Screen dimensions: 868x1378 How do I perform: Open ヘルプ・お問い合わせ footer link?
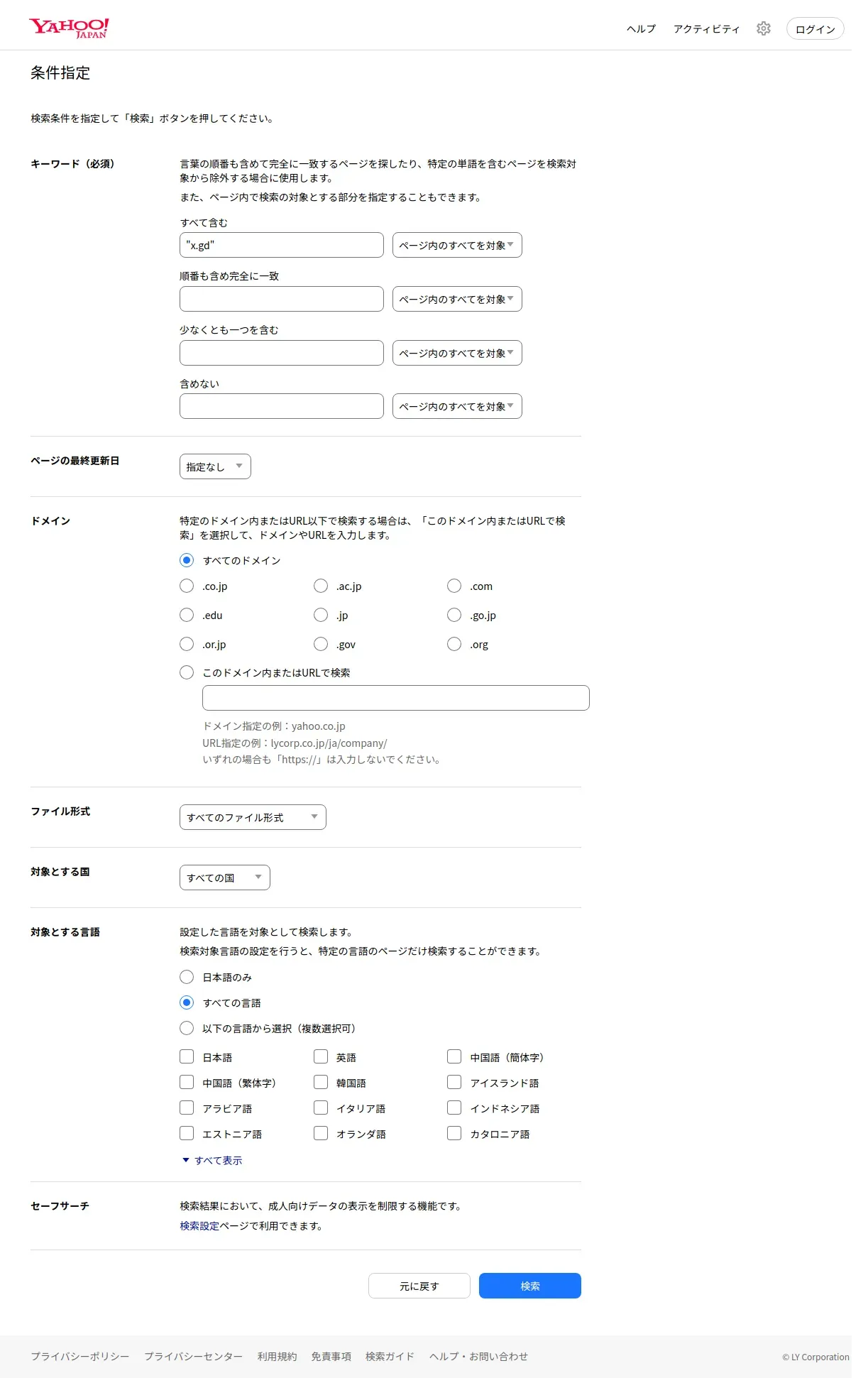pyautogui.click(x=478, y=1356)
